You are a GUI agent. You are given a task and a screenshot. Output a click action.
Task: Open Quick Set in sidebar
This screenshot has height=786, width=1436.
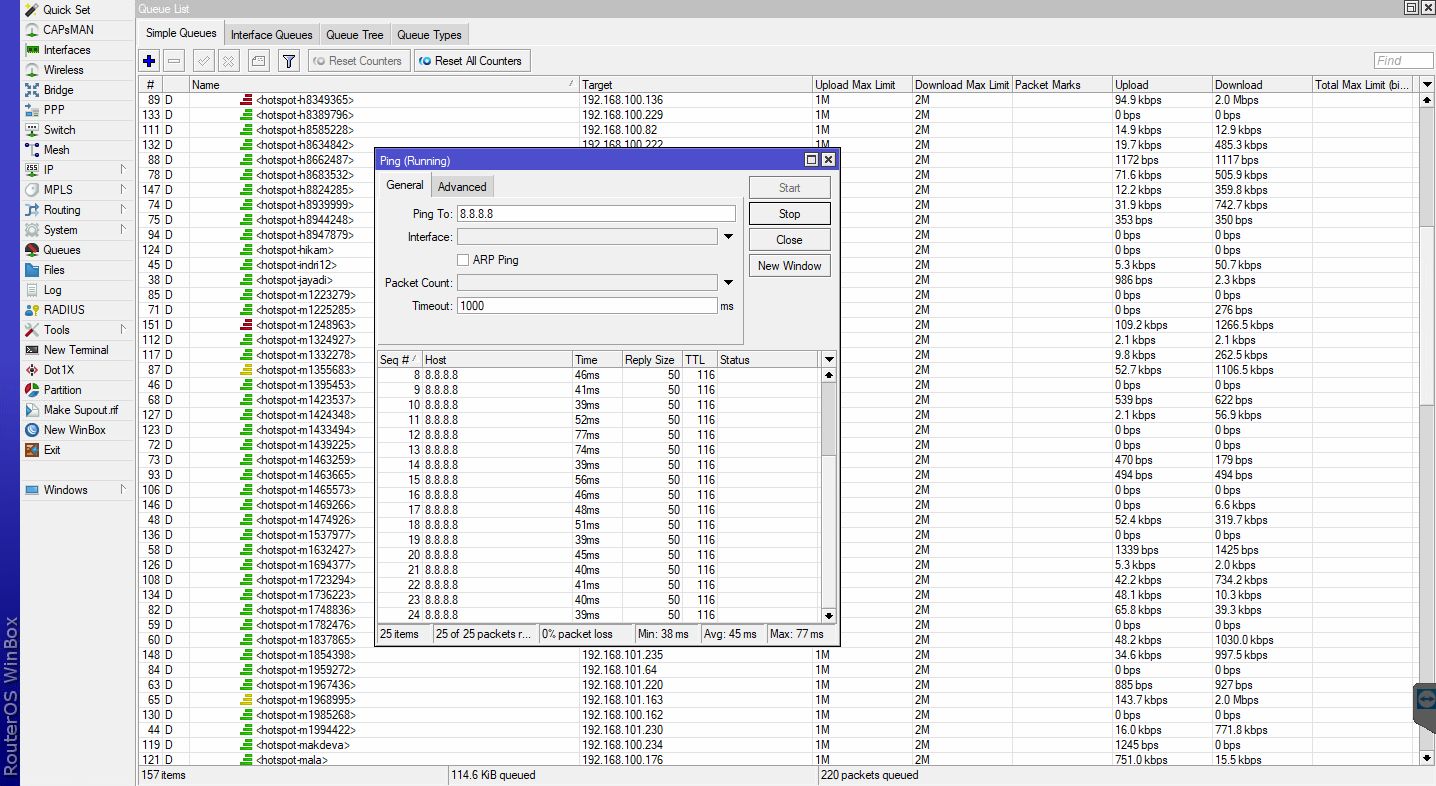[x=66, y=10]
